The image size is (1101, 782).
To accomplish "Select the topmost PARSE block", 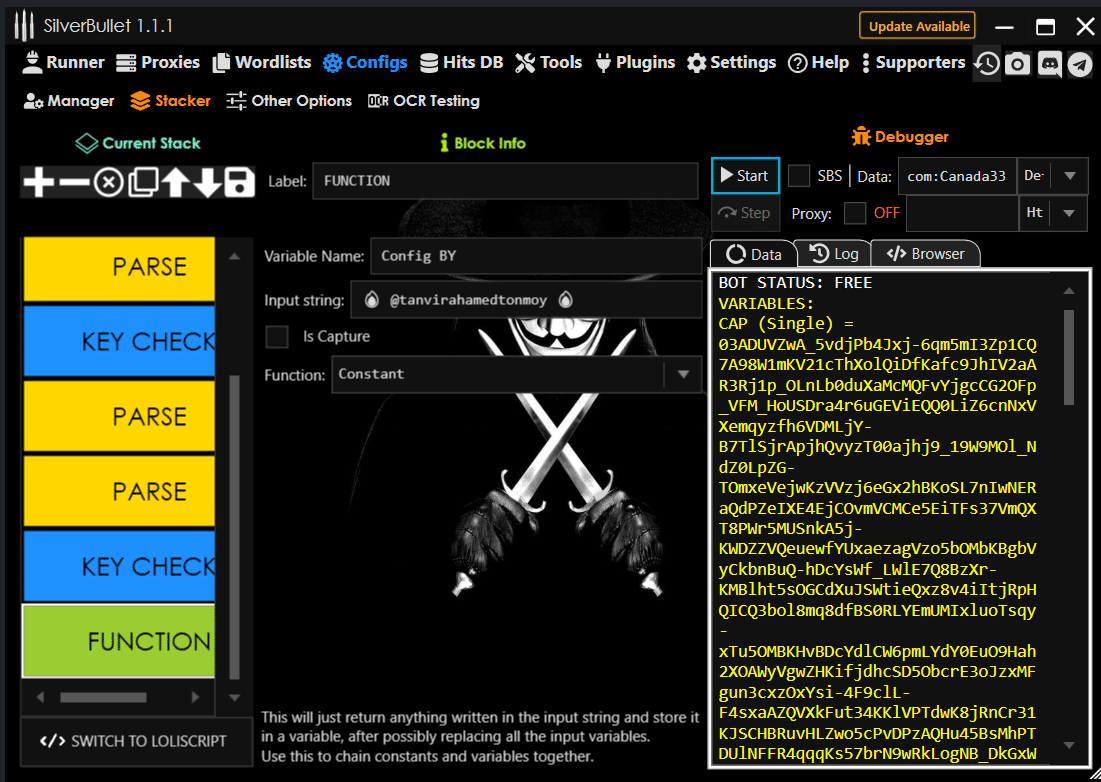I will tap(119, 268).
